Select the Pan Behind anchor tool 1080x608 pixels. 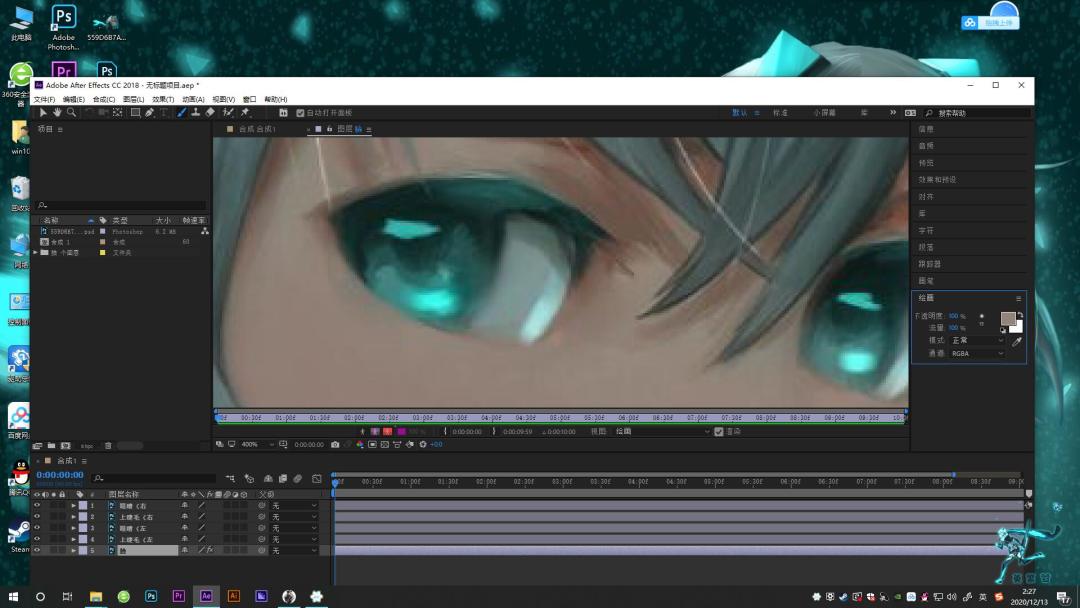coord(118,112)
